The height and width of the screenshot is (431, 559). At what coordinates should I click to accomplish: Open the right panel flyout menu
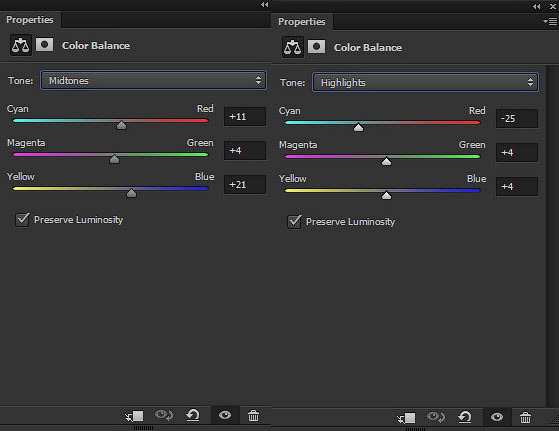point(550,22)
